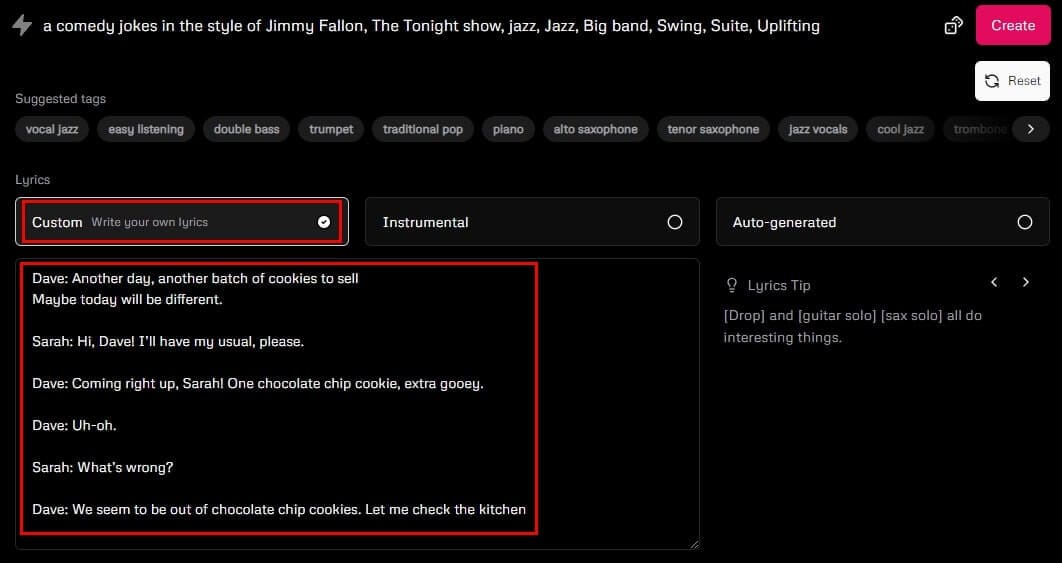Click the dice randomize icon beside Create
1062x563 pixels.
coord(953,26)
